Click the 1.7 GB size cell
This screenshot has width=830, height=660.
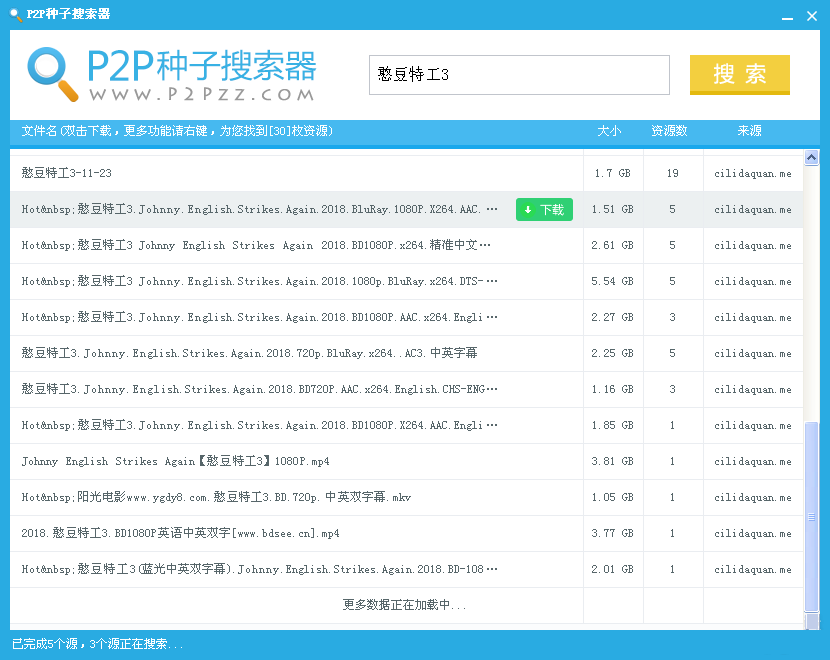(613, 173)
